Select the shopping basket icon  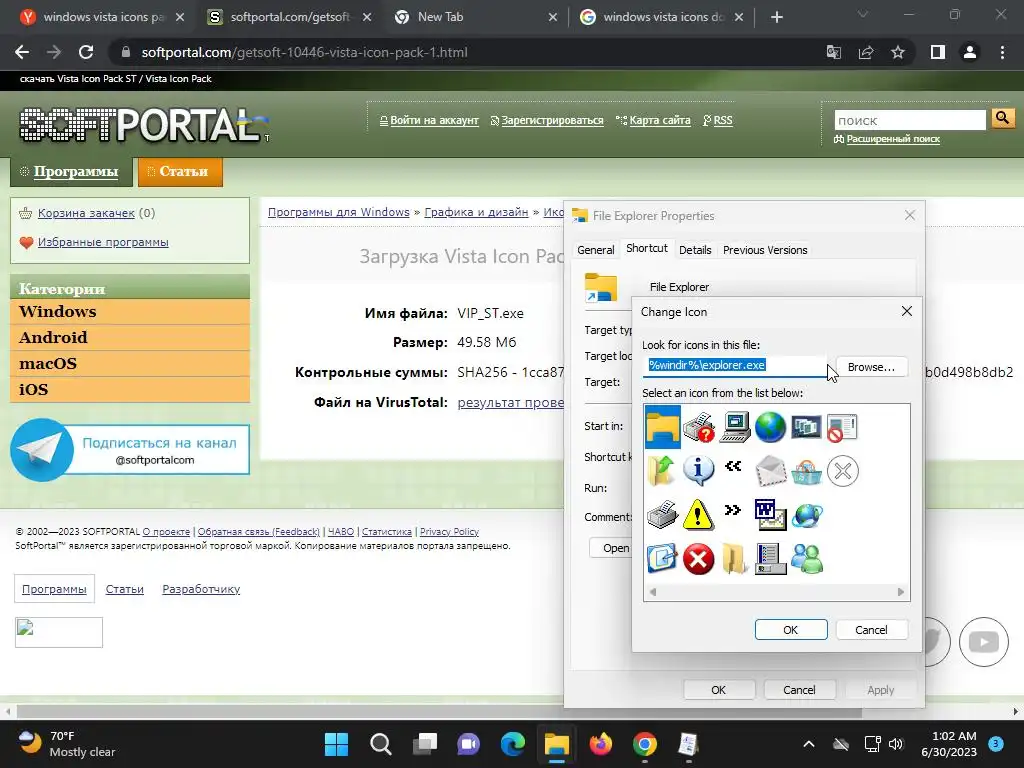tap(807, 471)
